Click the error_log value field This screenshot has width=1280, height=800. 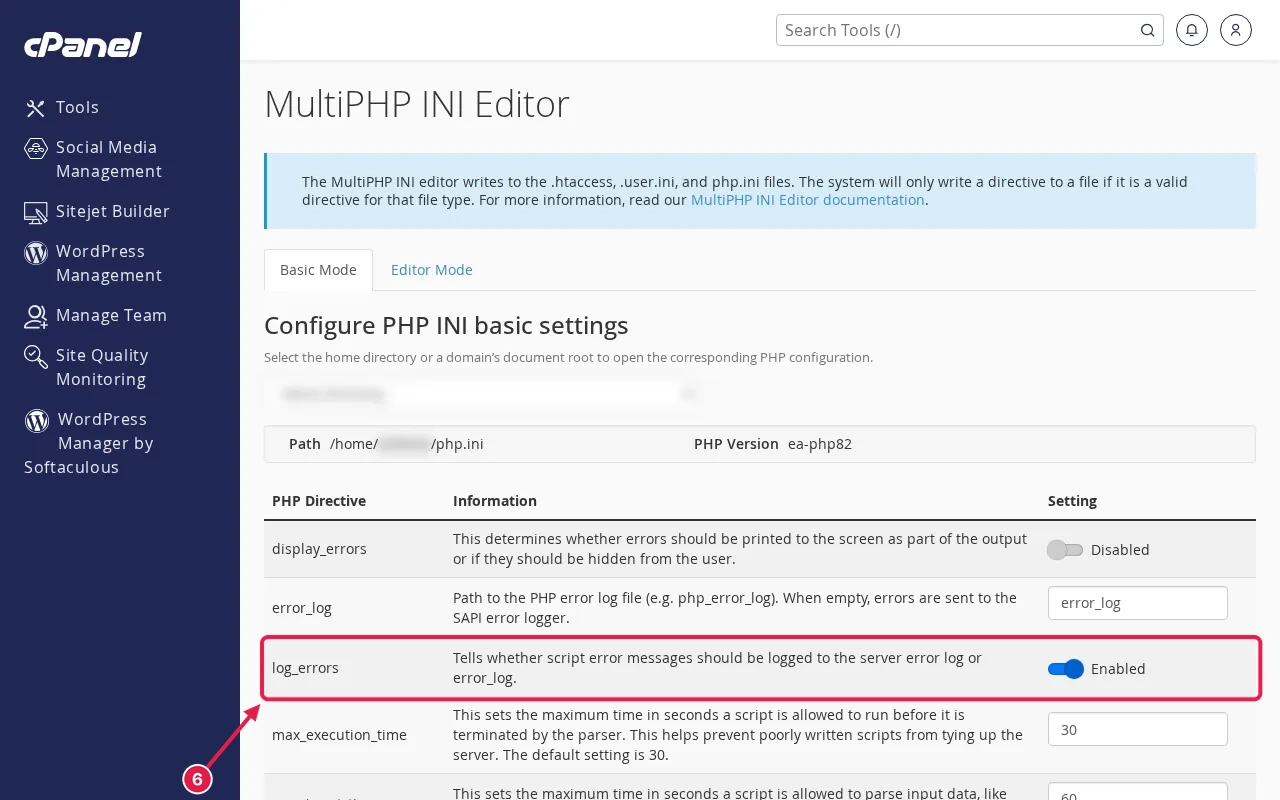coord(1138,603)
